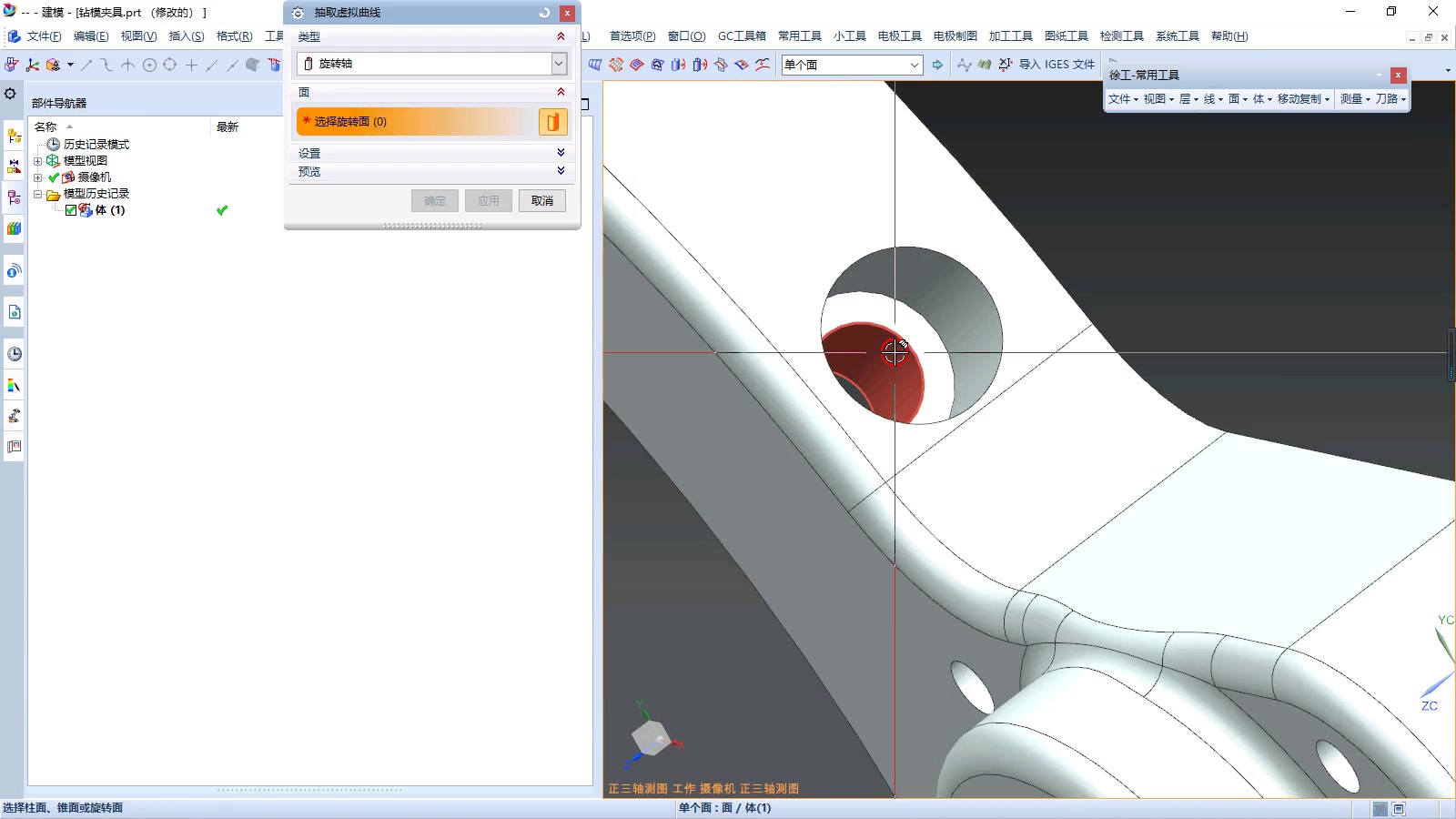Open the 电极工具 menu
The image size is (1456, 819).
(x=899, y=36)
